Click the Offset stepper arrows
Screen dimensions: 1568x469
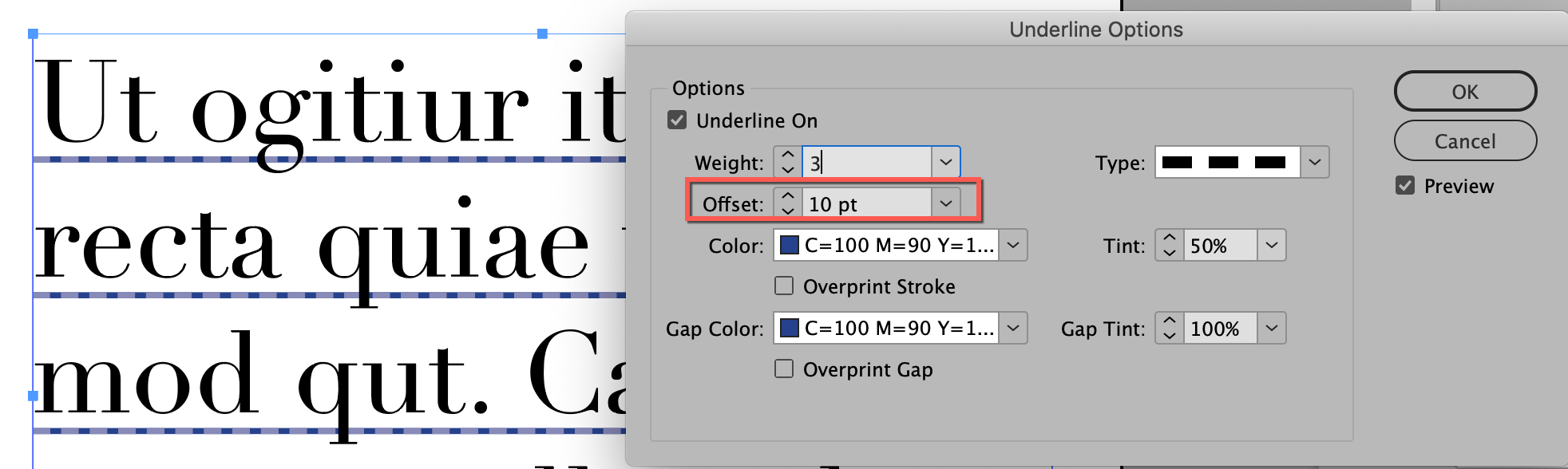click(788, 204)
